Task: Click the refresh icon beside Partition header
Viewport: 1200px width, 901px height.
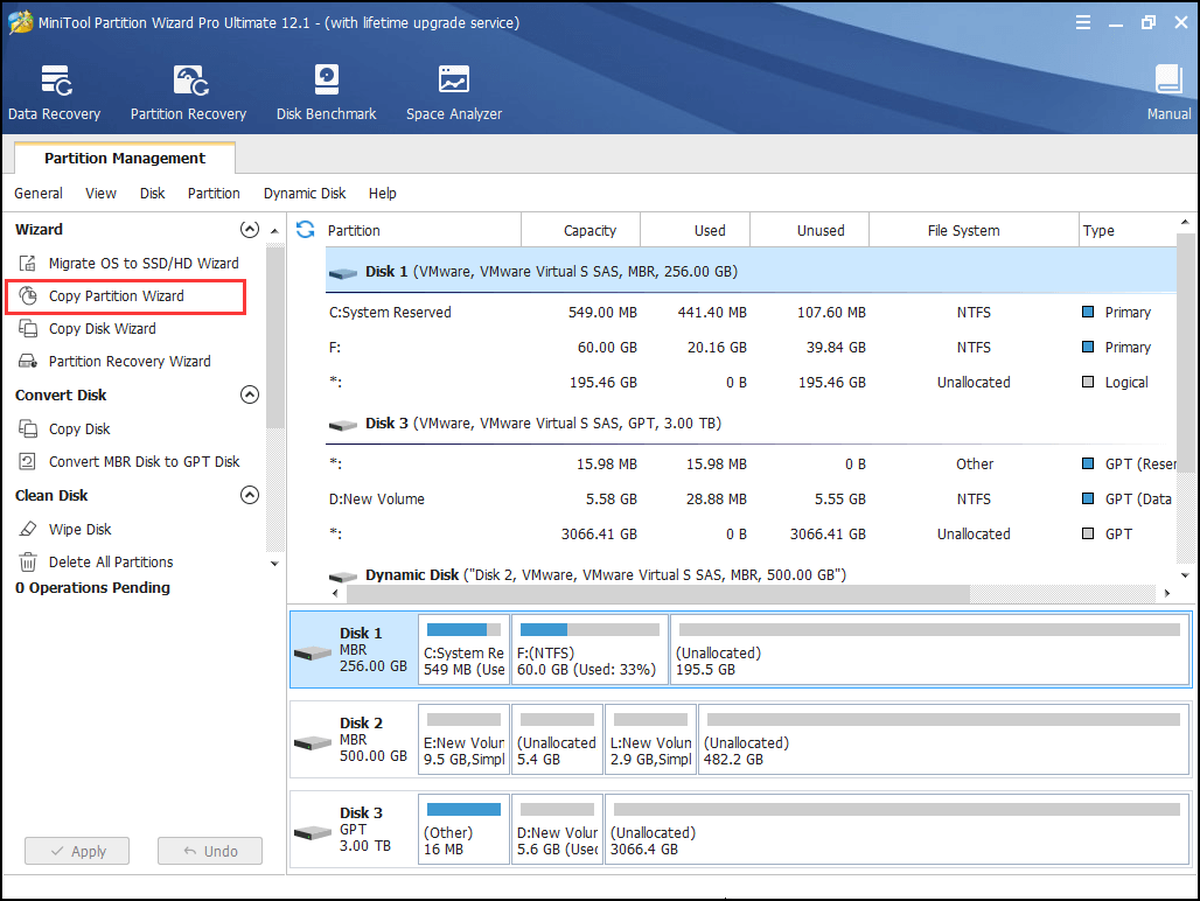Action: 306,230
